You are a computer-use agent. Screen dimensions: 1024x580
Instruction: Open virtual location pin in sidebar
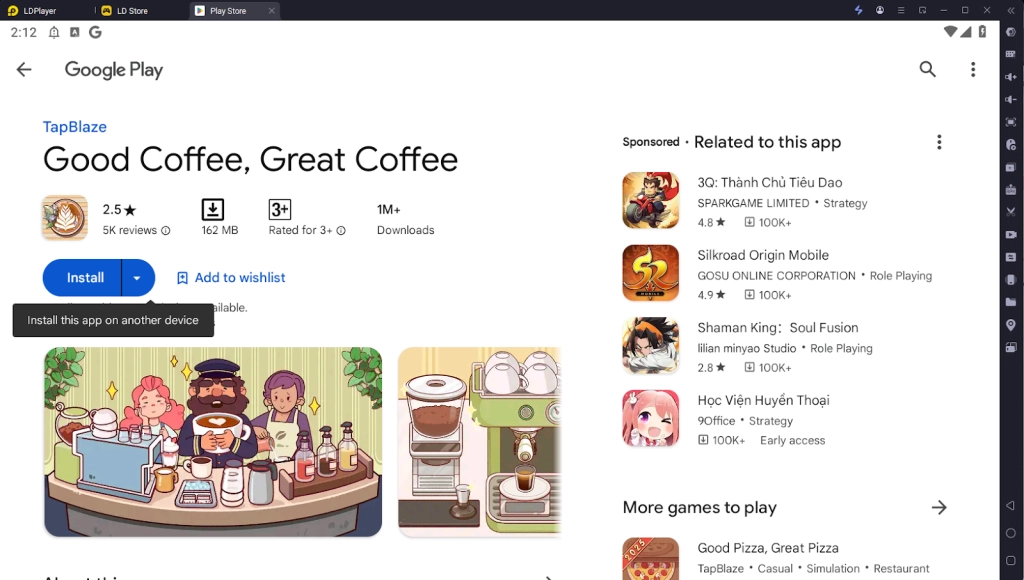[x=1011, y=325]
